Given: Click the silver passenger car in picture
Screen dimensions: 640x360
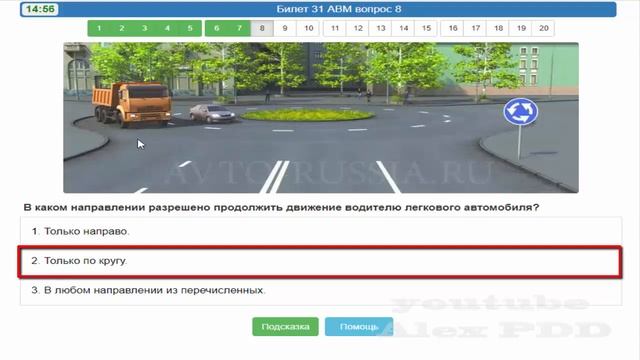Looking at the screenshot, I should coord(212,113).
